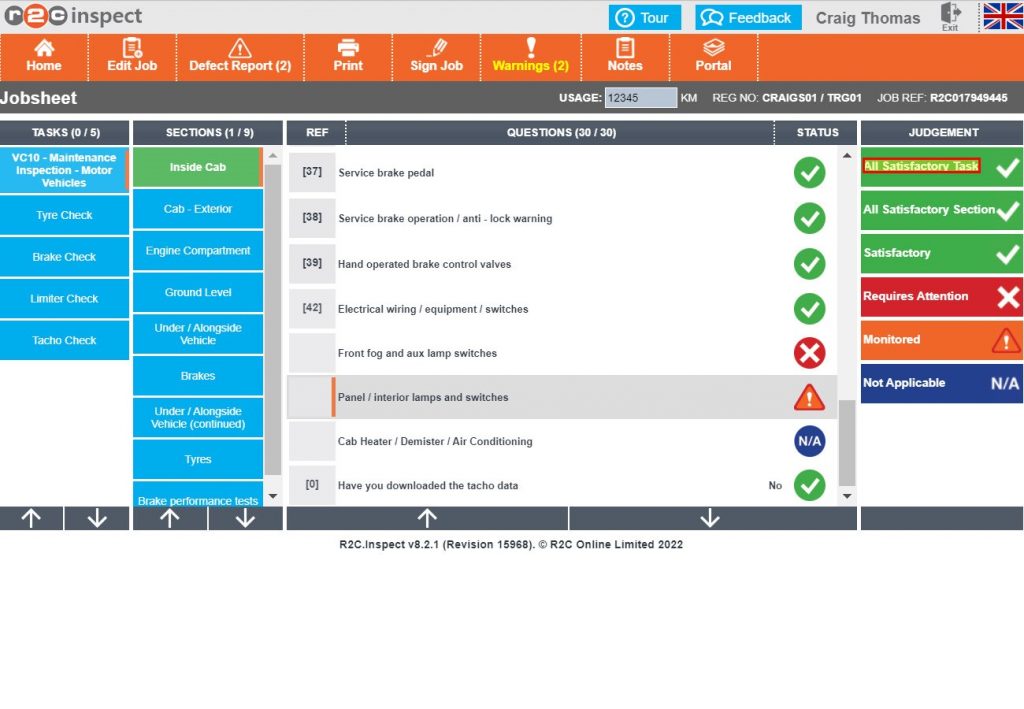This screenshot has height=709, width=1024.
Task: Select the Engine Compartment section
Action: (x=197, y=251)
